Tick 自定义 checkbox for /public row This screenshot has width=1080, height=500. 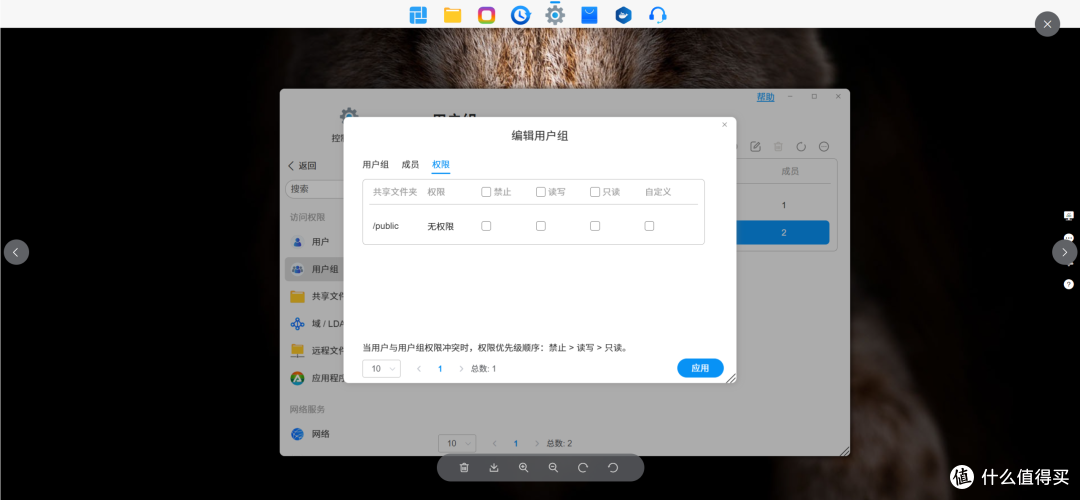point(650,226)
